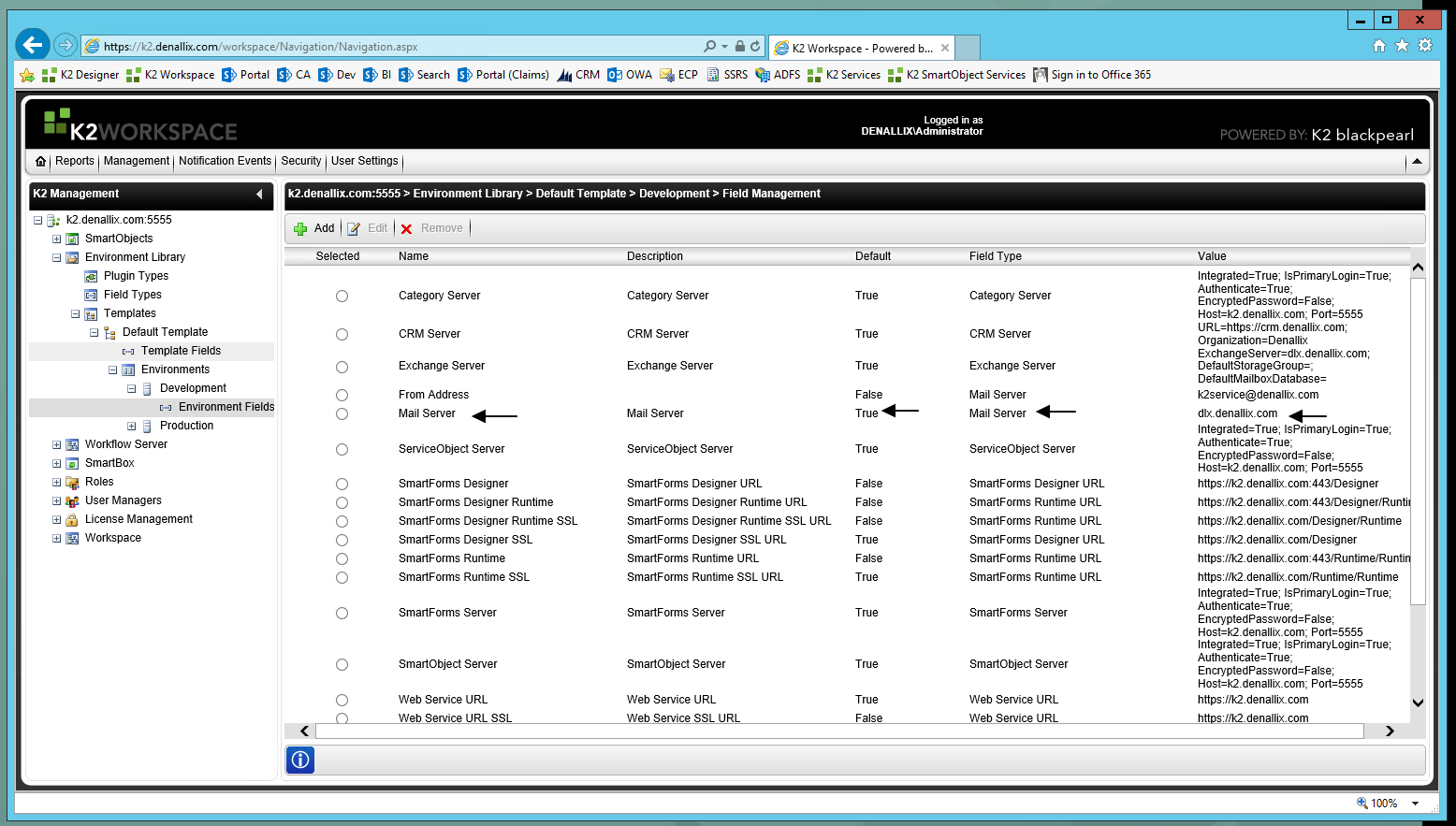
Task: Select Template Fields in the tree
Action: [x=181, y=351]
